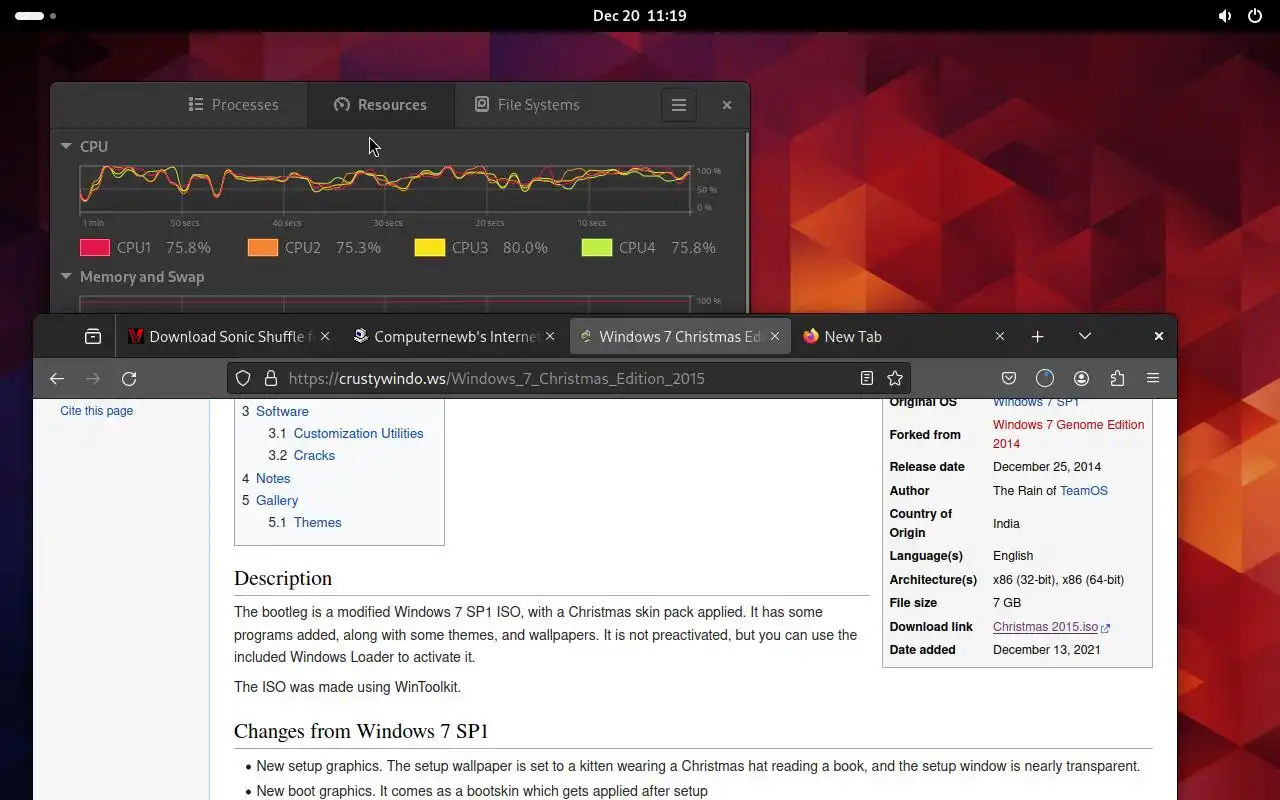The width and height of the screenshot is (1280, 800).
Task: Go back to the previous page
Action: (x=57, y=378)
